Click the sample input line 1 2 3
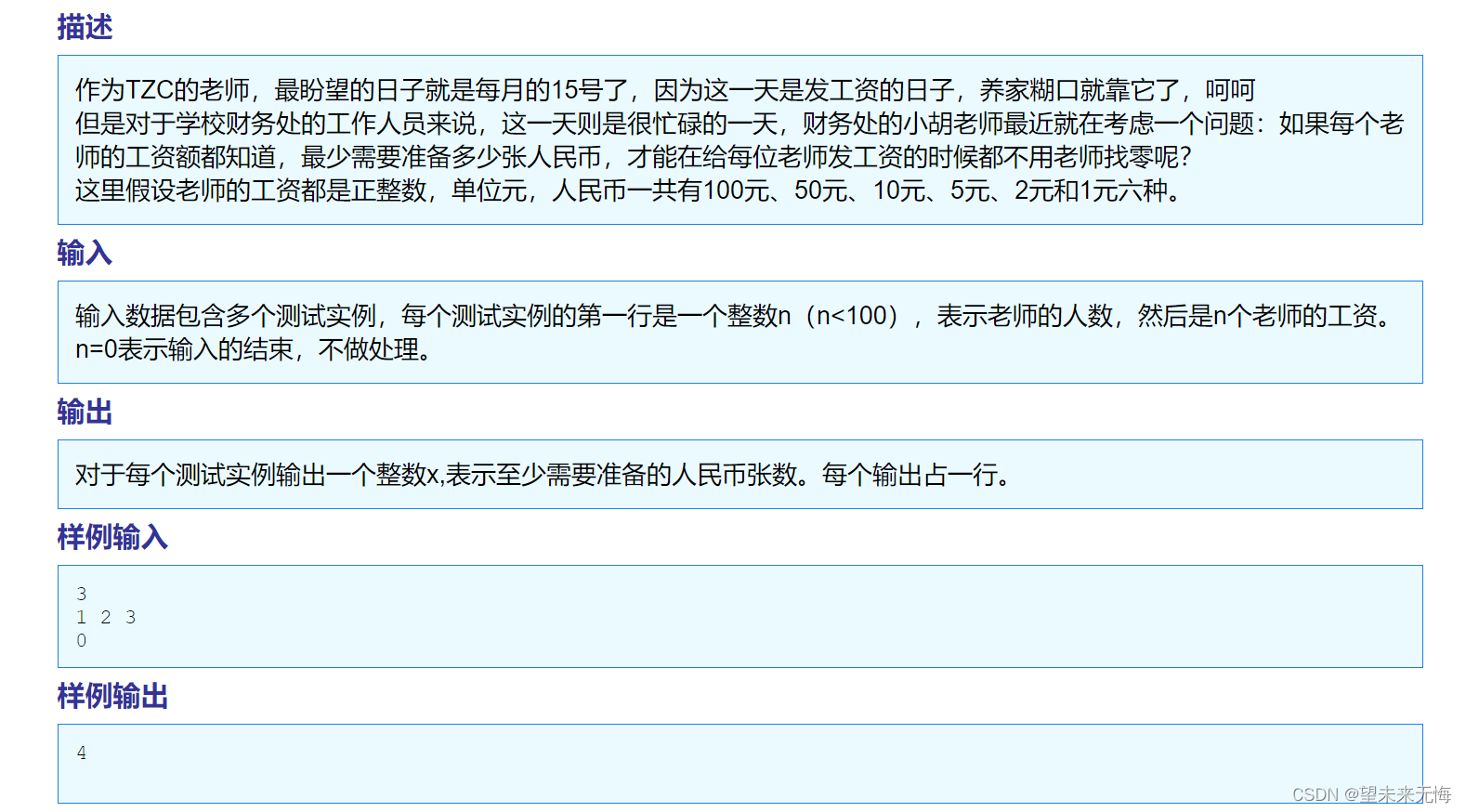 tap(106, 617)
